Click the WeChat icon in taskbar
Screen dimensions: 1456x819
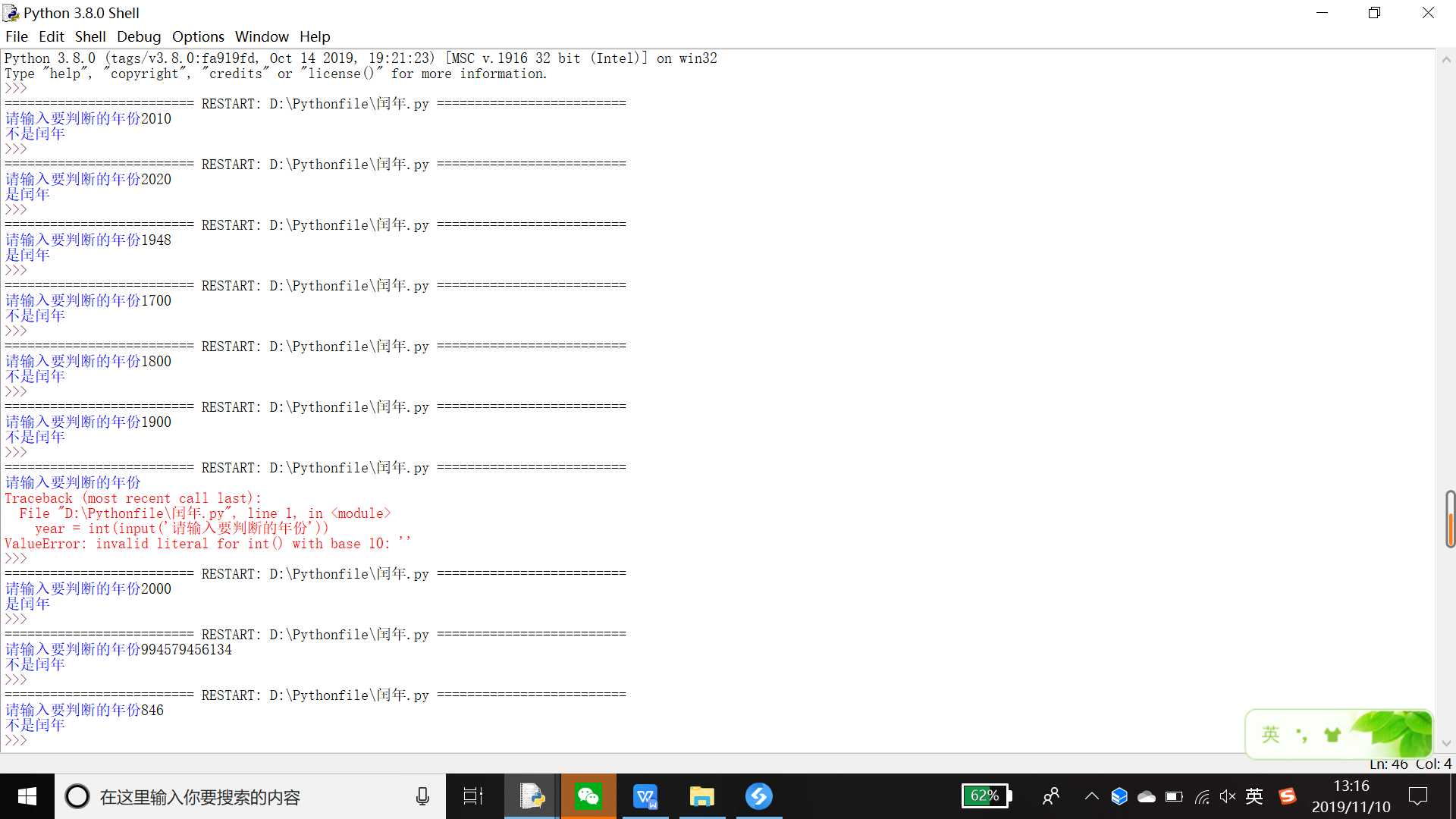click(588, 796)
